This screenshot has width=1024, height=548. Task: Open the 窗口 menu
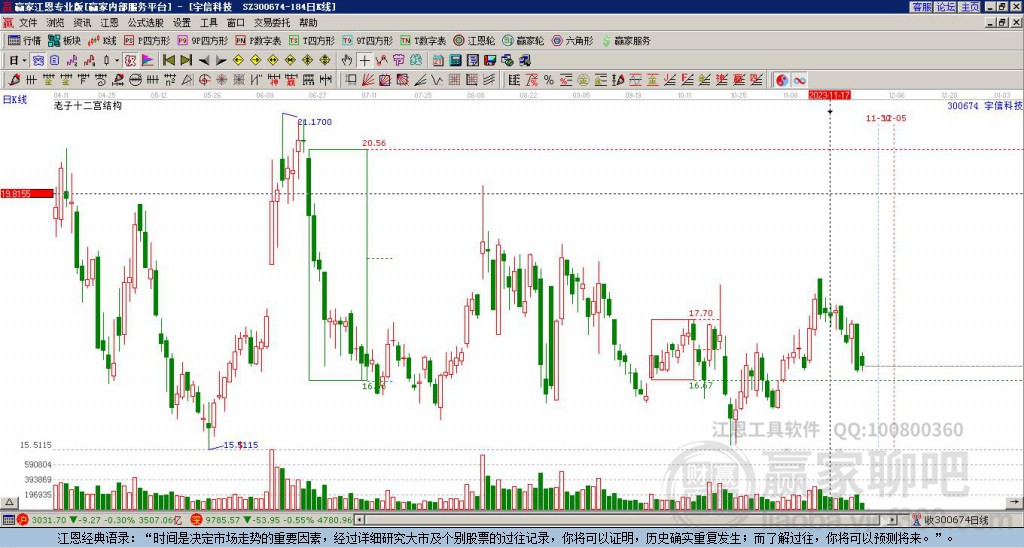coord(236,23)
